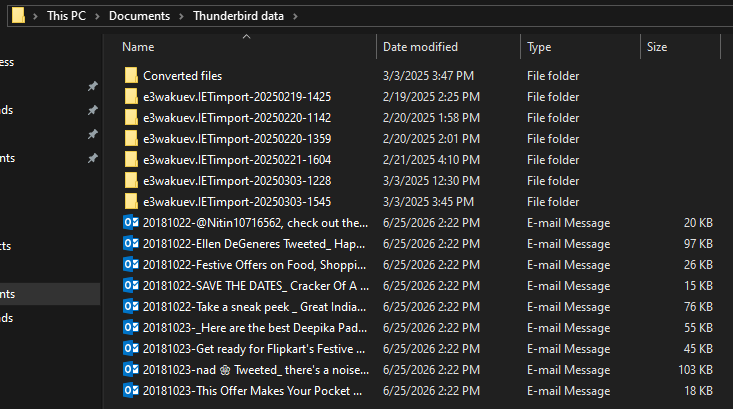The height and width of the screenshot is (409, 733).
Task: Select the 'cts' sidebar item
Action: (x=6, y=246)
